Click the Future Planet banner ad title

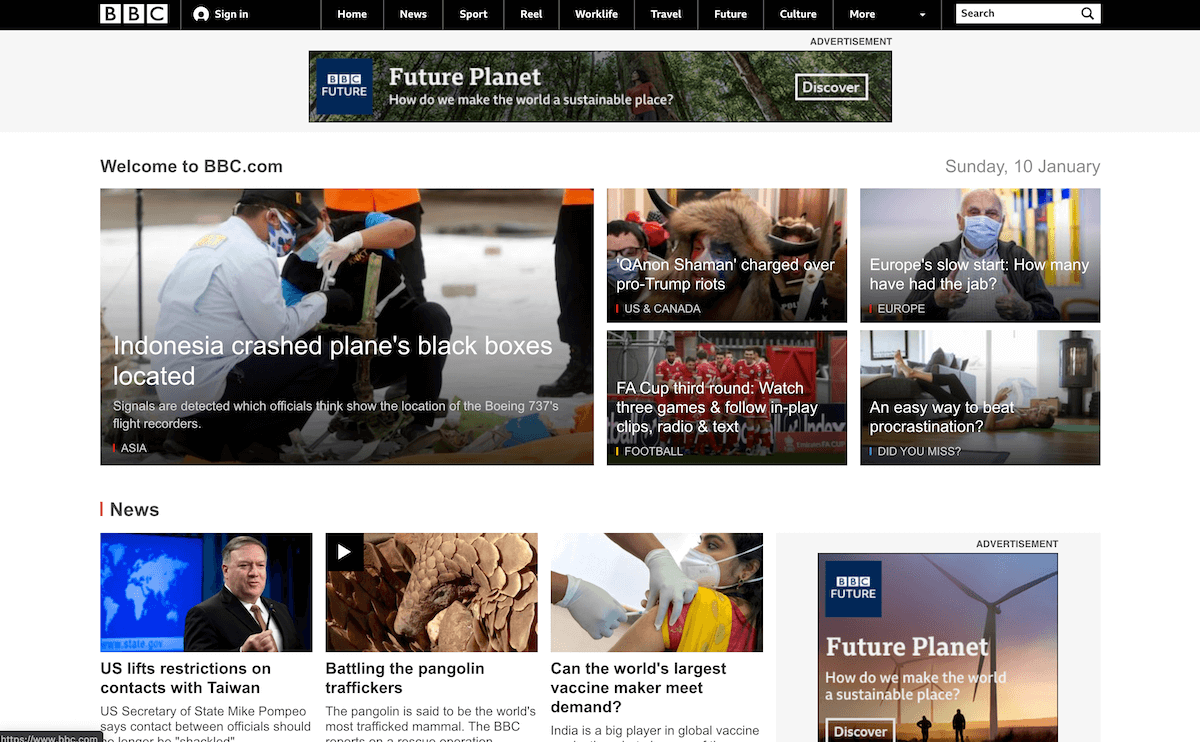pyautogui.click(x=464, y=77)
